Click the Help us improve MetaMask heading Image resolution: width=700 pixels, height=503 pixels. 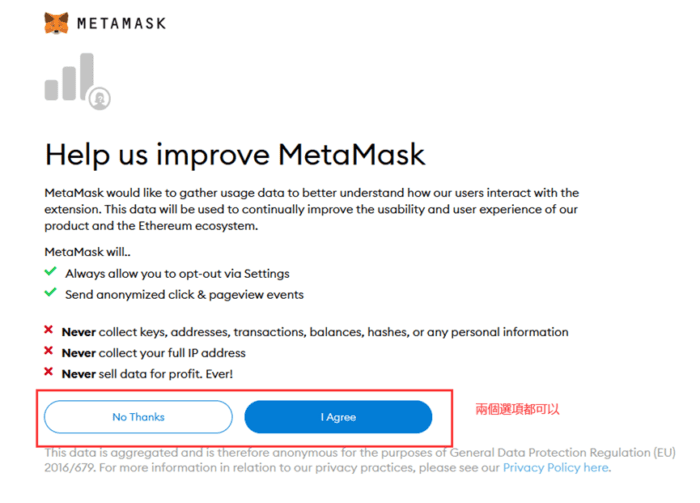235,155
